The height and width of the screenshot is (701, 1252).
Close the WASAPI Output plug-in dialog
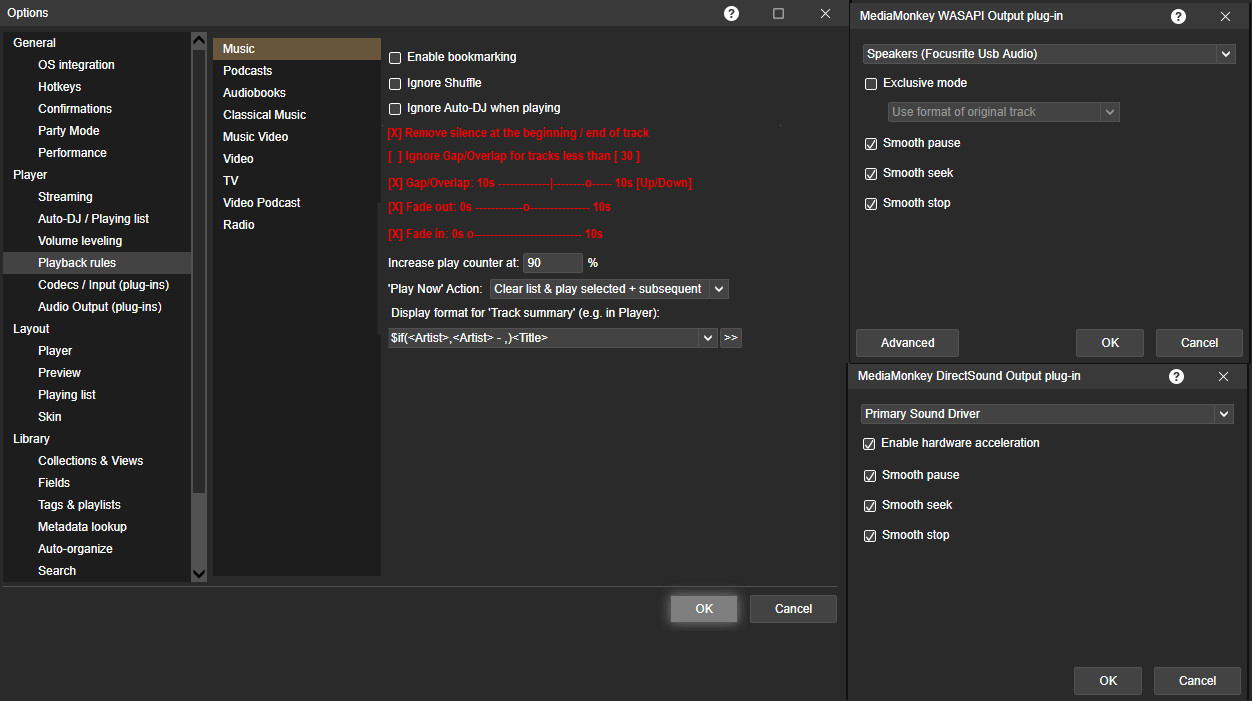pos(1225,16)
